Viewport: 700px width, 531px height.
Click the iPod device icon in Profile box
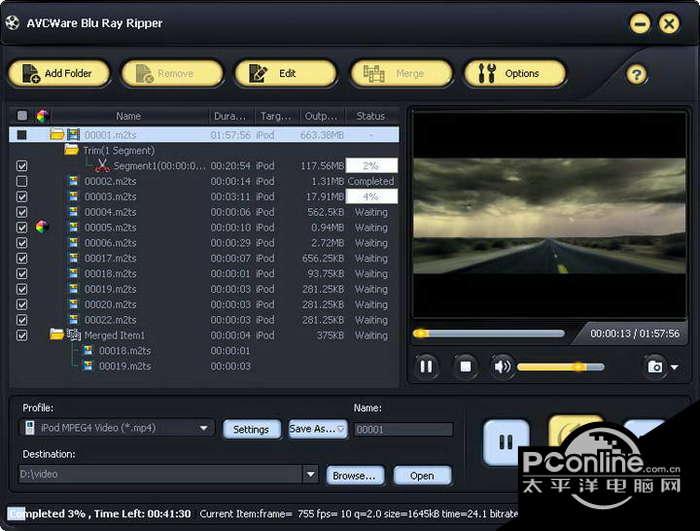tap(29, 427)
